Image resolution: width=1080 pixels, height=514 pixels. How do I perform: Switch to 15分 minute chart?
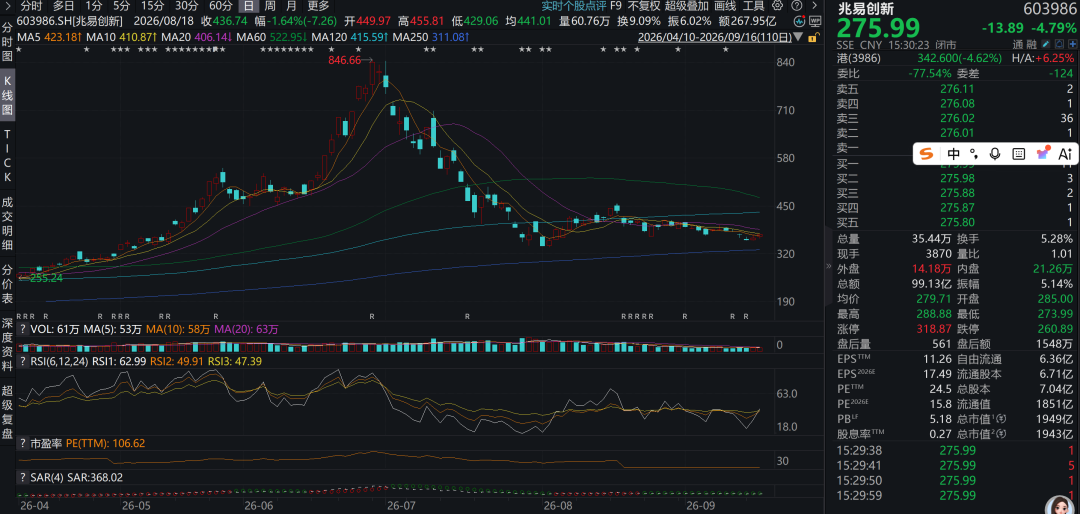pos(152,6)
